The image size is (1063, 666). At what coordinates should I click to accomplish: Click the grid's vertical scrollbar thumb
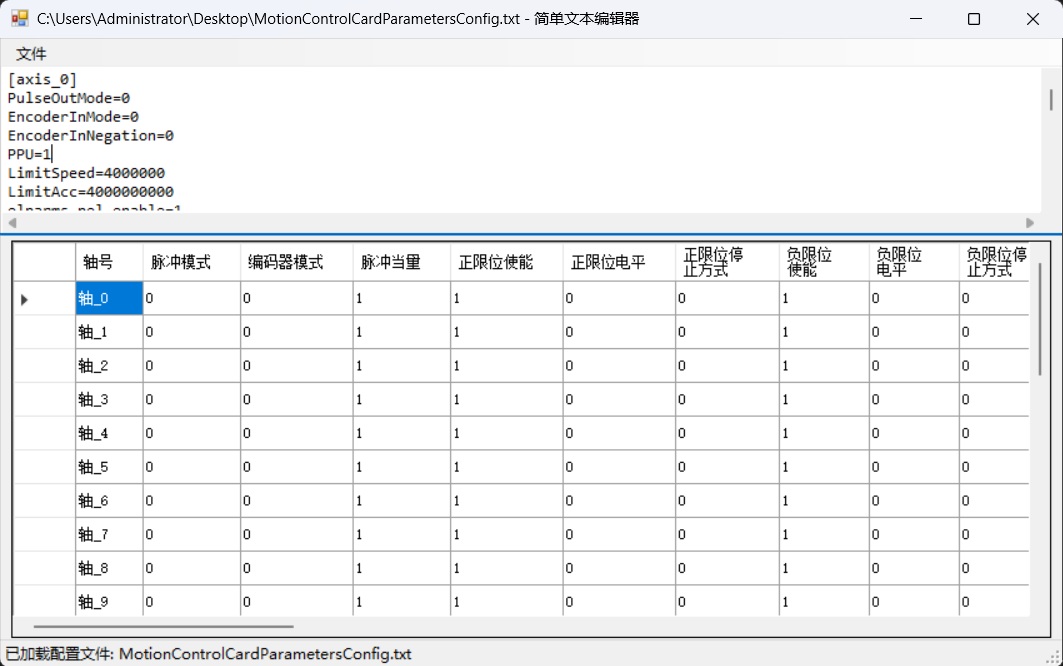coord(1039,320)
